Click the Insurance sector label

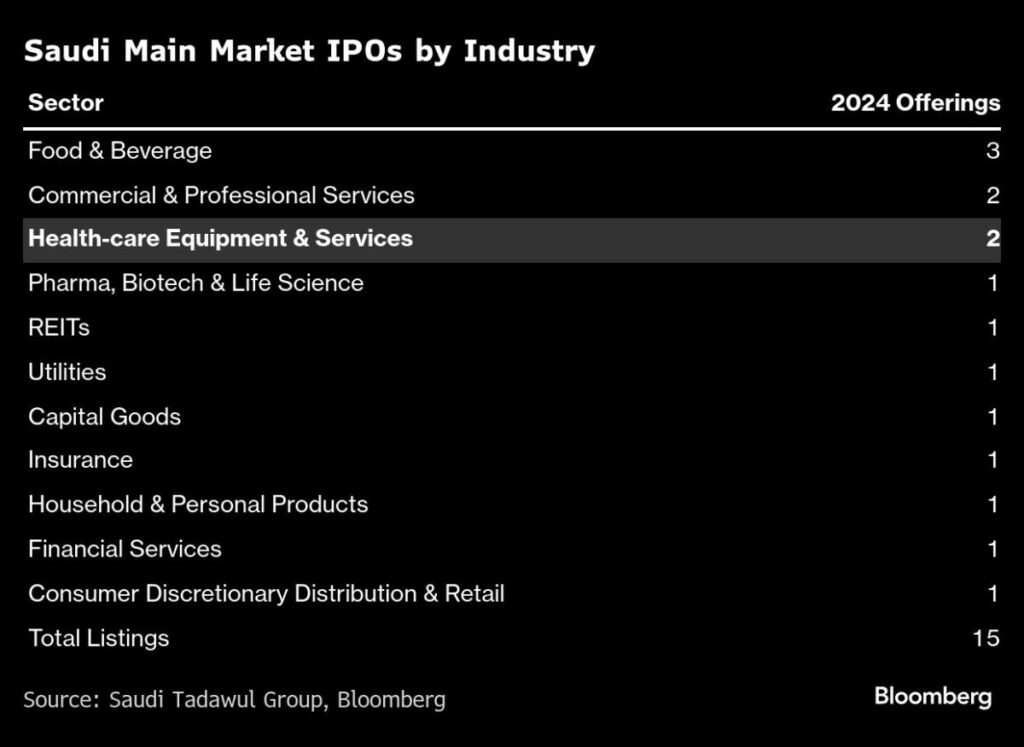tap(80, 460)
